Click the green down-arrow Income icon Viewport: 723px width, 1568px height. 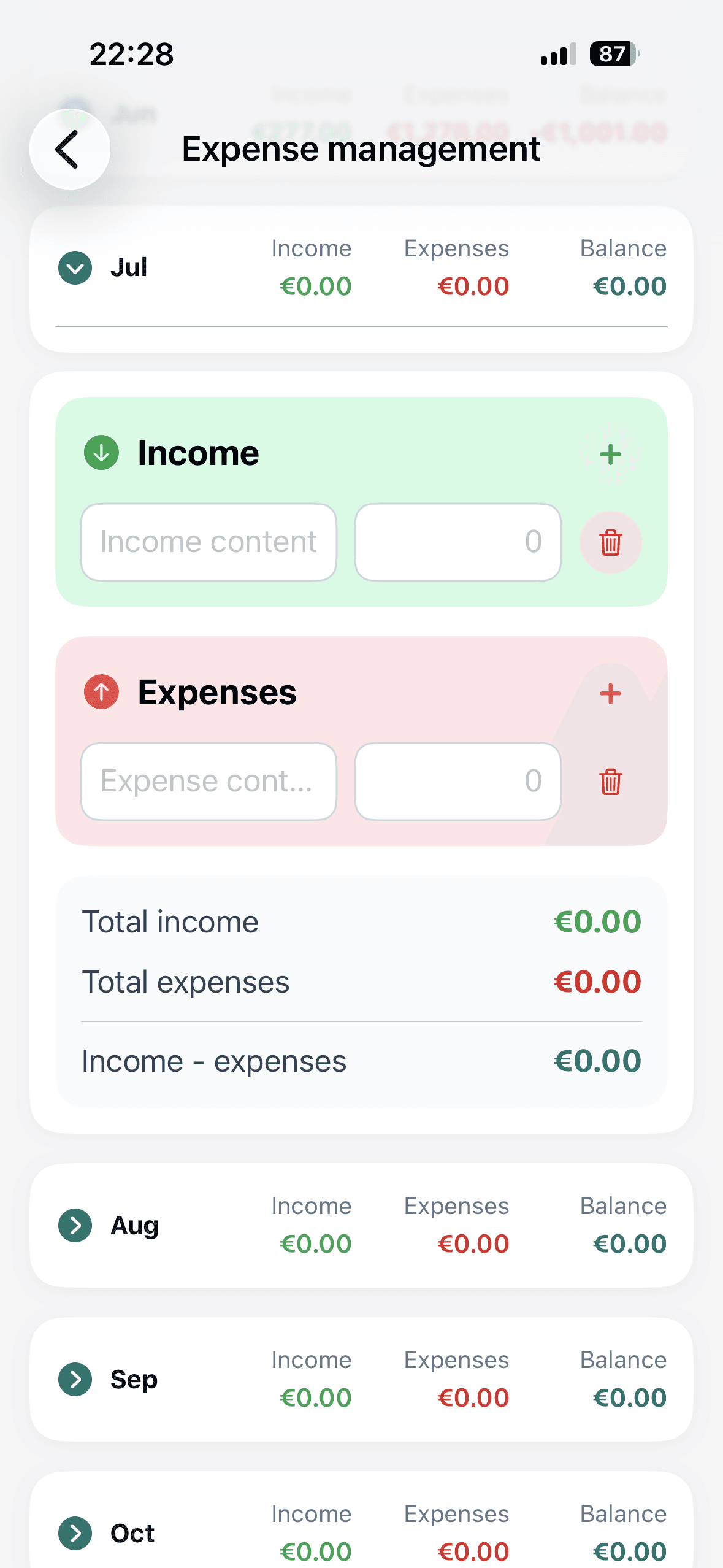pos(101,453)
